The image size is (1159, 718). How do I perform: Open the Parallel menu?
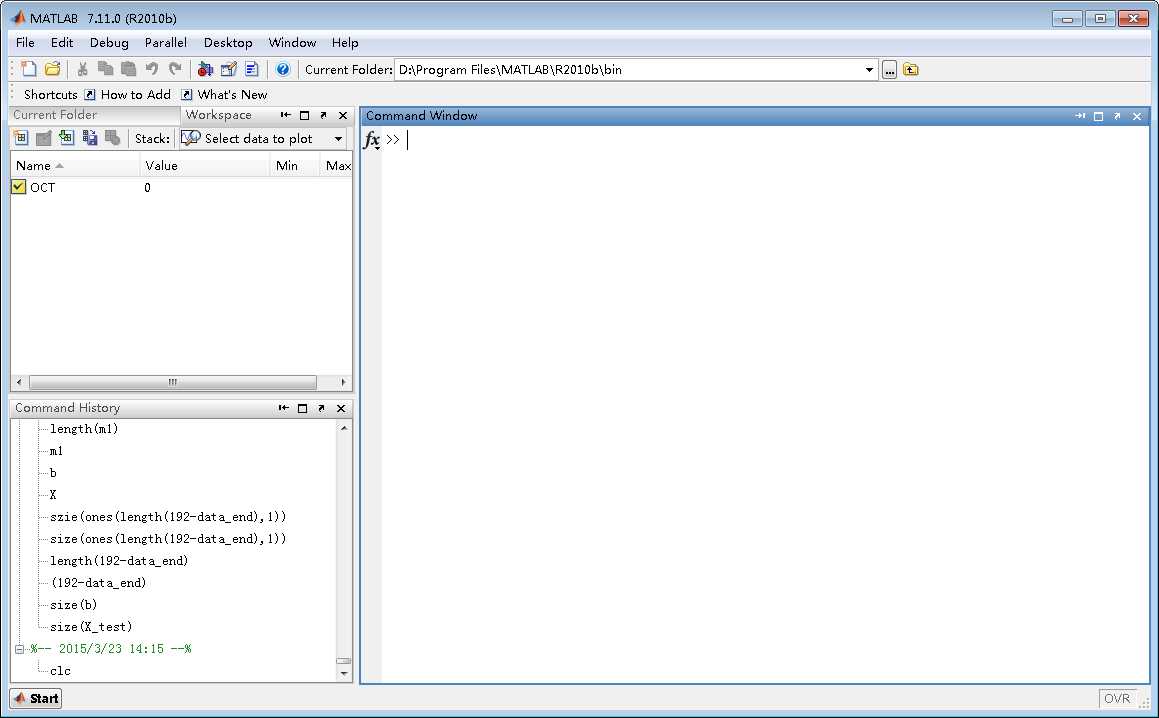pyautogui.click(x=166, y=43)
